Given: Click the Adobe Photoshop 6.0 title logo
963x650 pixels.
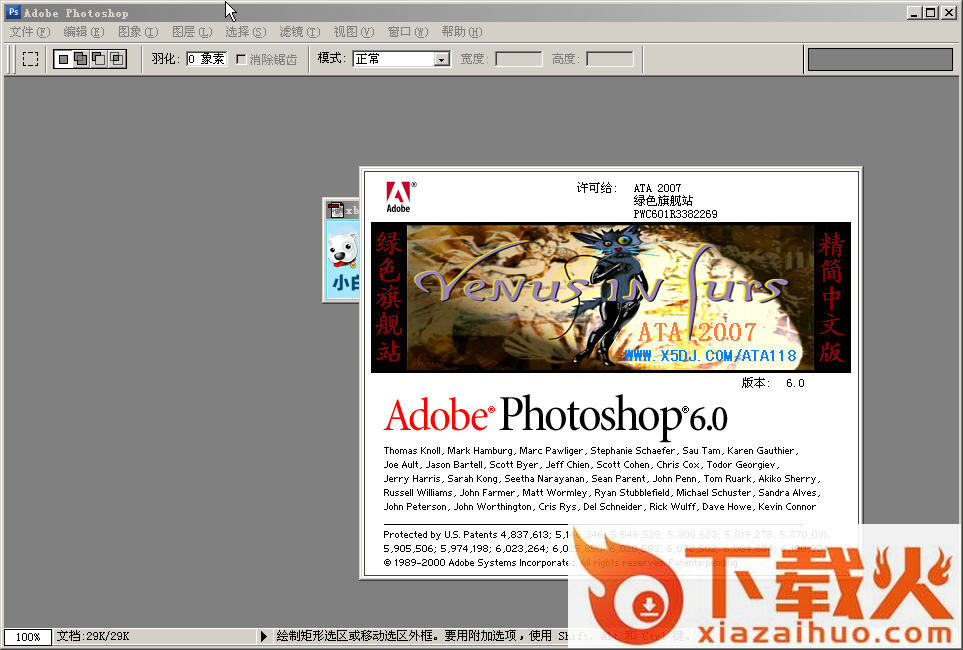Looking at the screenshot, I should [x=555, y=417].
